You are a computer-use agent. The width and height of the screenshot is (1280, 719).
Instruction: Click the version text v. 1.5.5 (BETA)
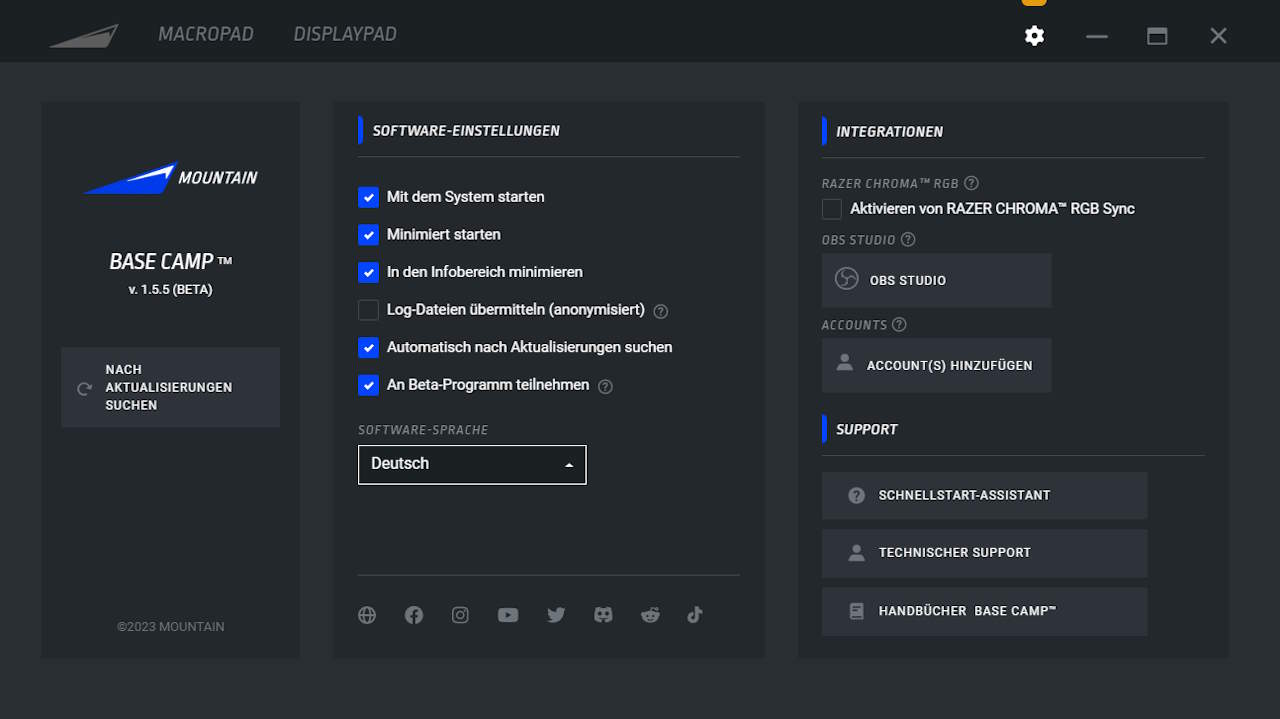click(x=170, y=290)
